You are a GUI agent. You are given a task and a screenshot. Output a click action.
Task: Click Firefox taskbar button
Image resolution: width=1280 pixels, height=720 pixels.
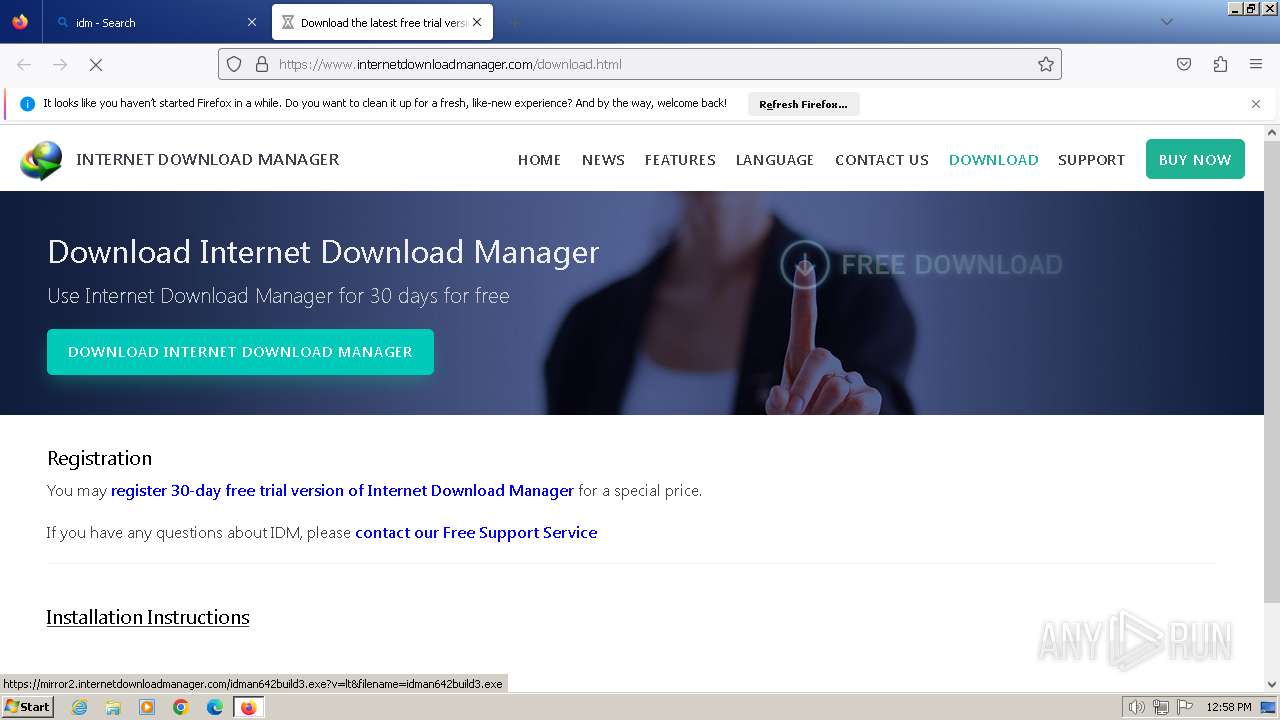click(x=248, y=707)
